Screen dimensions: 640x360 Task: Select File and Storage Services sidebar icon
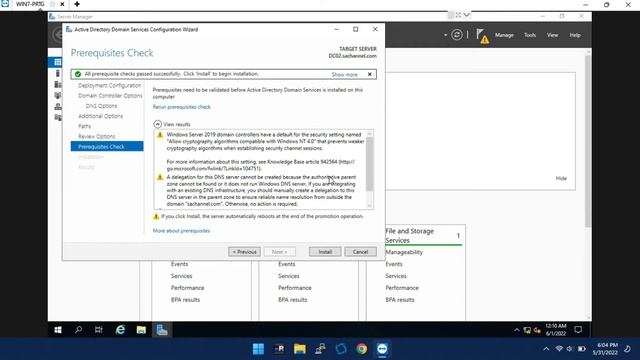[x=58, y=118]
